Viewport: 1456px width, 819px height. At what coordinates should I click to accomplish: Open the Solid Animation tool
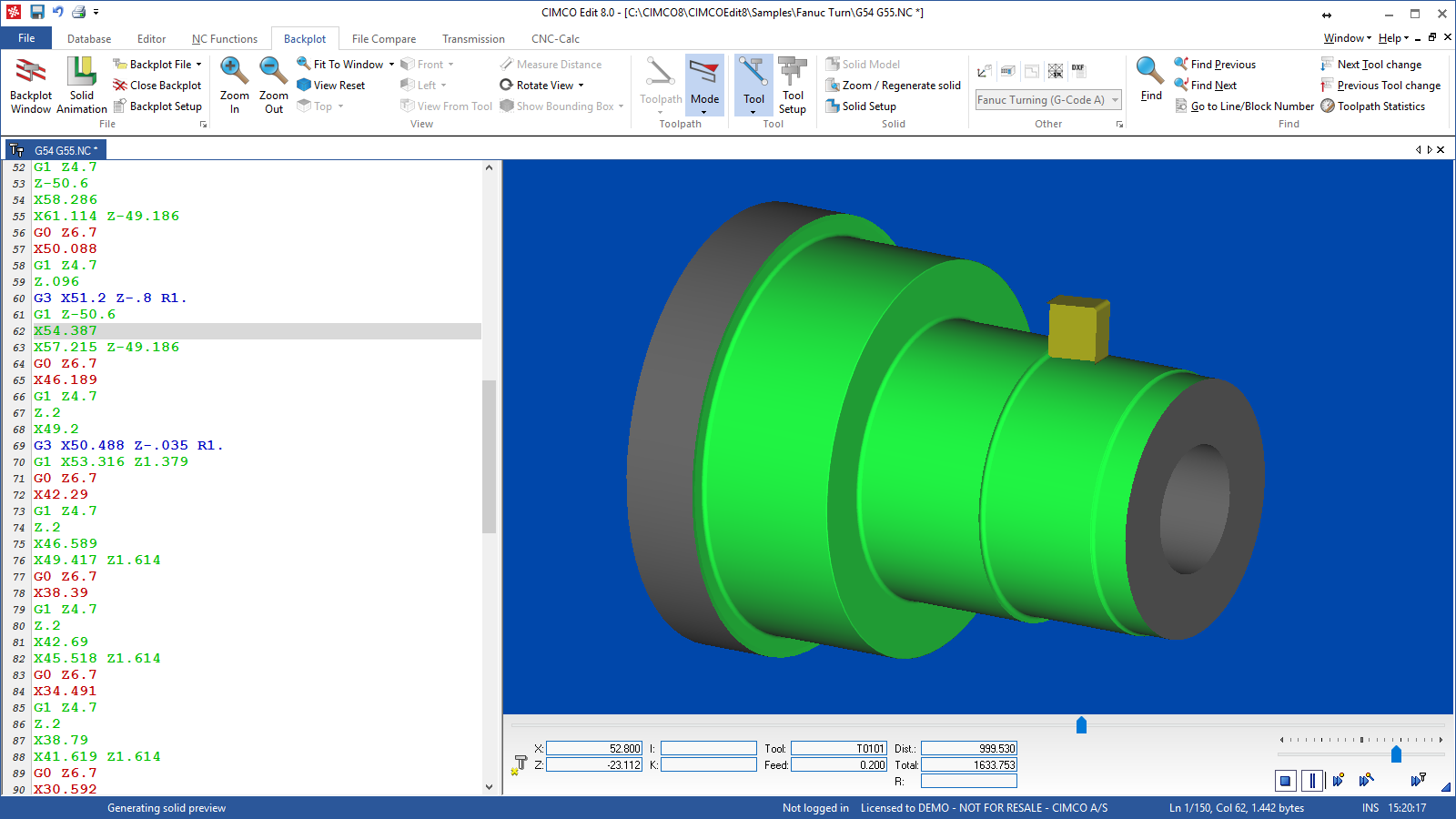(82, 84)
